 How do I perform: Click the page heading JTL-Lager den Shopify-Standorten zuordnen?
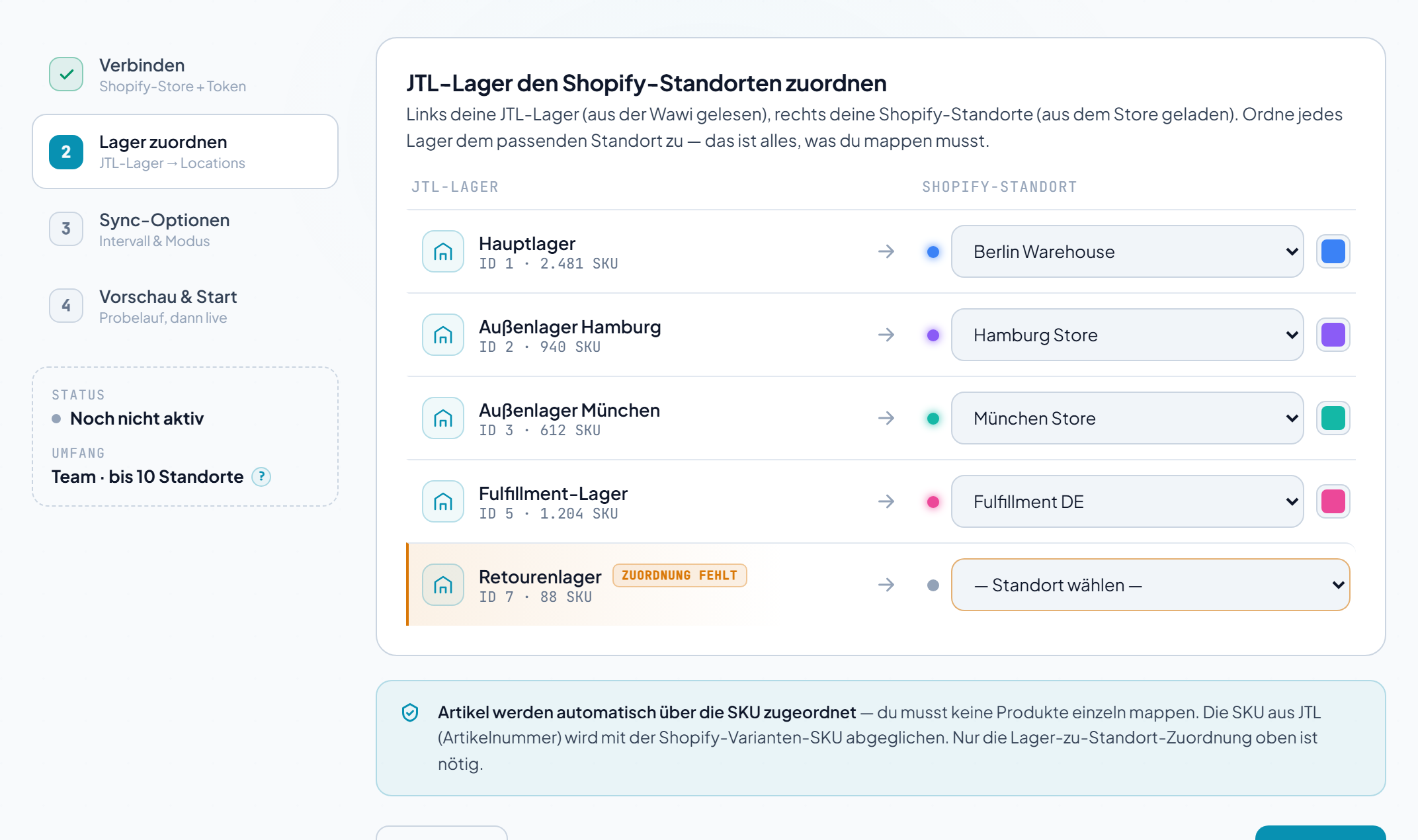(646, 83)
